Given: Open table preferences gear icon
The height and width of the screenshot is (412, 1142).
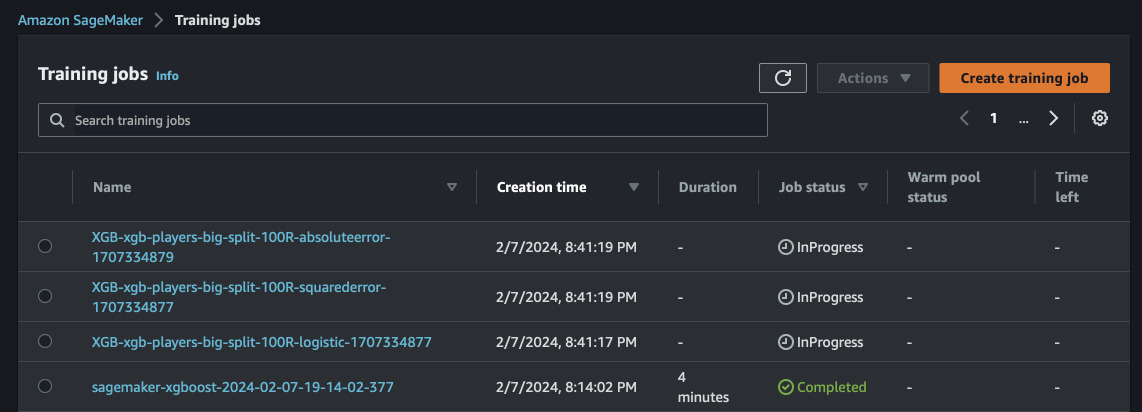Looking at the screenshot, I should point(1100,118).
